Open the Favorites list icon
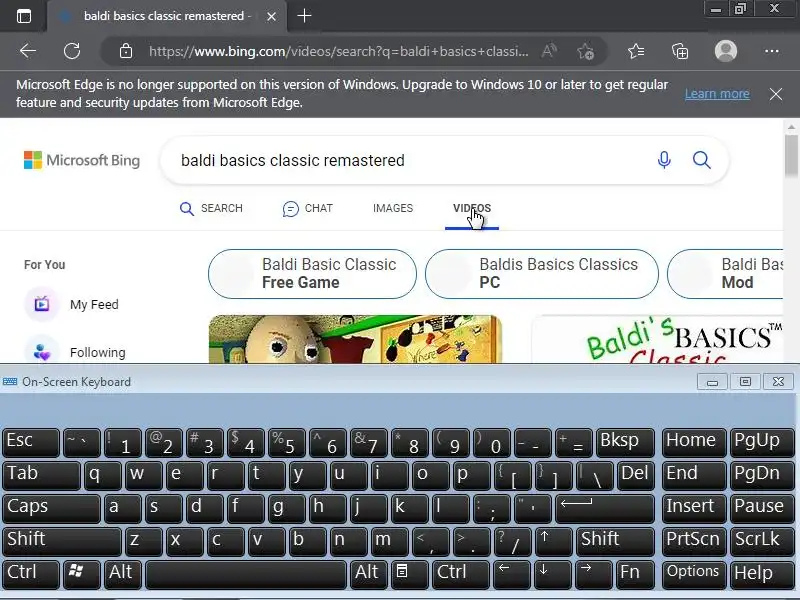This screenshot has width=800, height=600. point(636,51)
